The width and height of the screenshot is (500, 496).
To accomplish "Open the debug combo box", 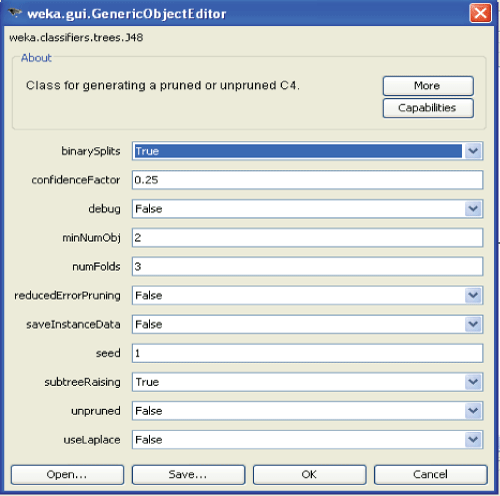I will click(x=307, y=209).
